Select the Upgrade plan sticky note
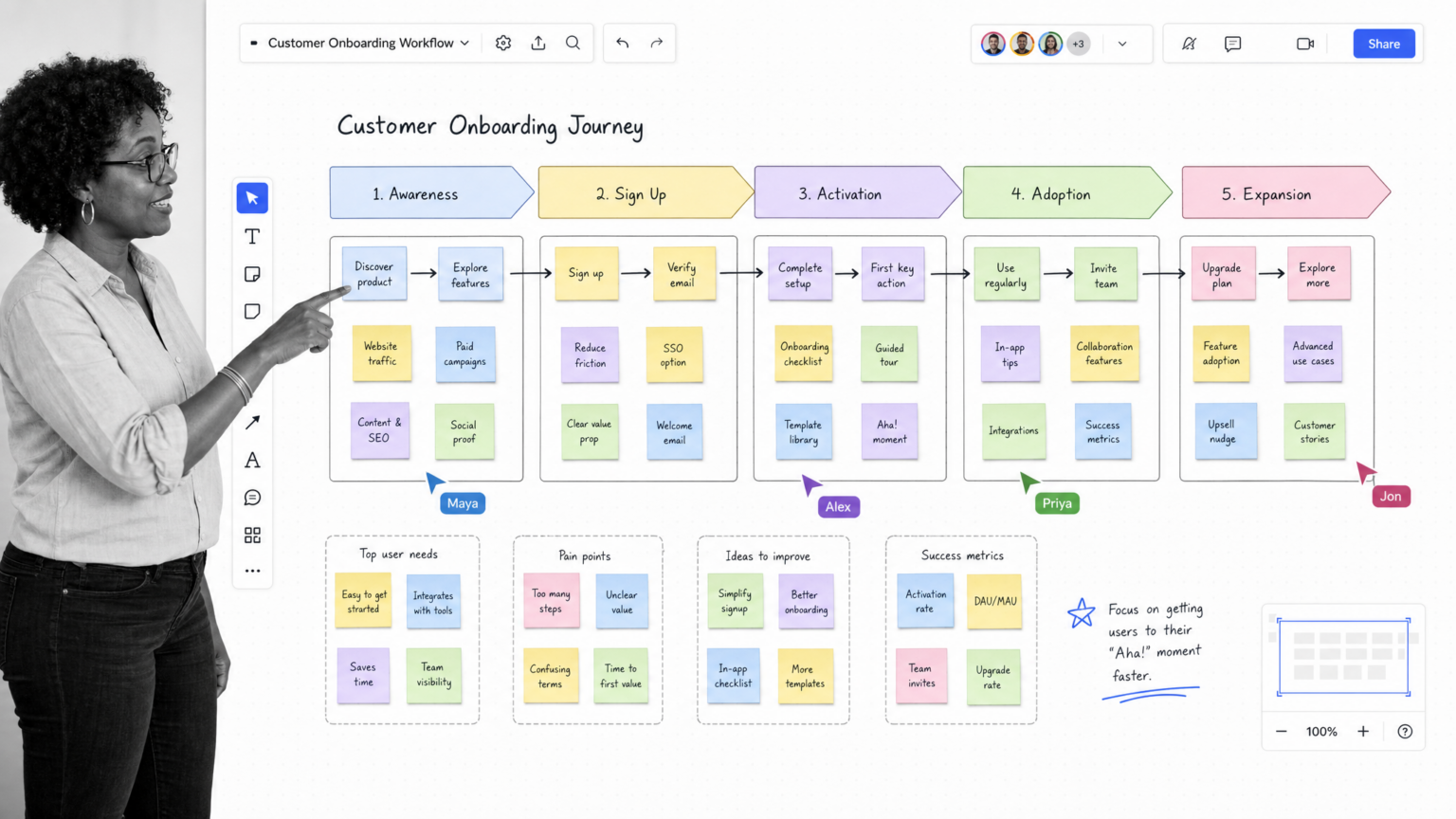The width and height of the screenshot is (1456, 819). [x=1223, y=275]
